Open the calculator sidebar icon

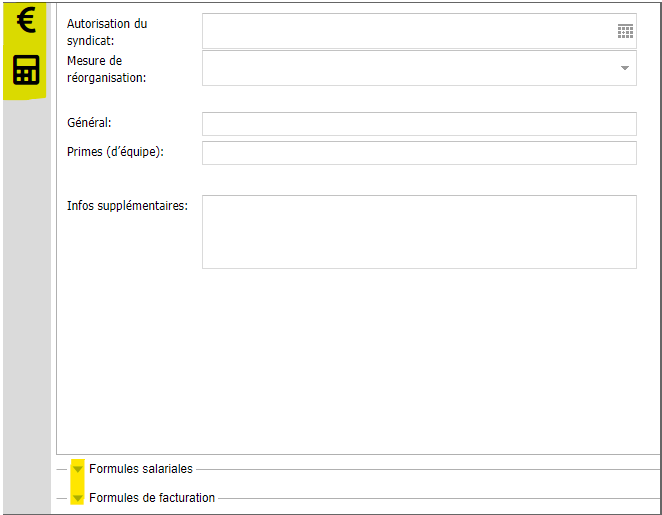click(26, 70)
